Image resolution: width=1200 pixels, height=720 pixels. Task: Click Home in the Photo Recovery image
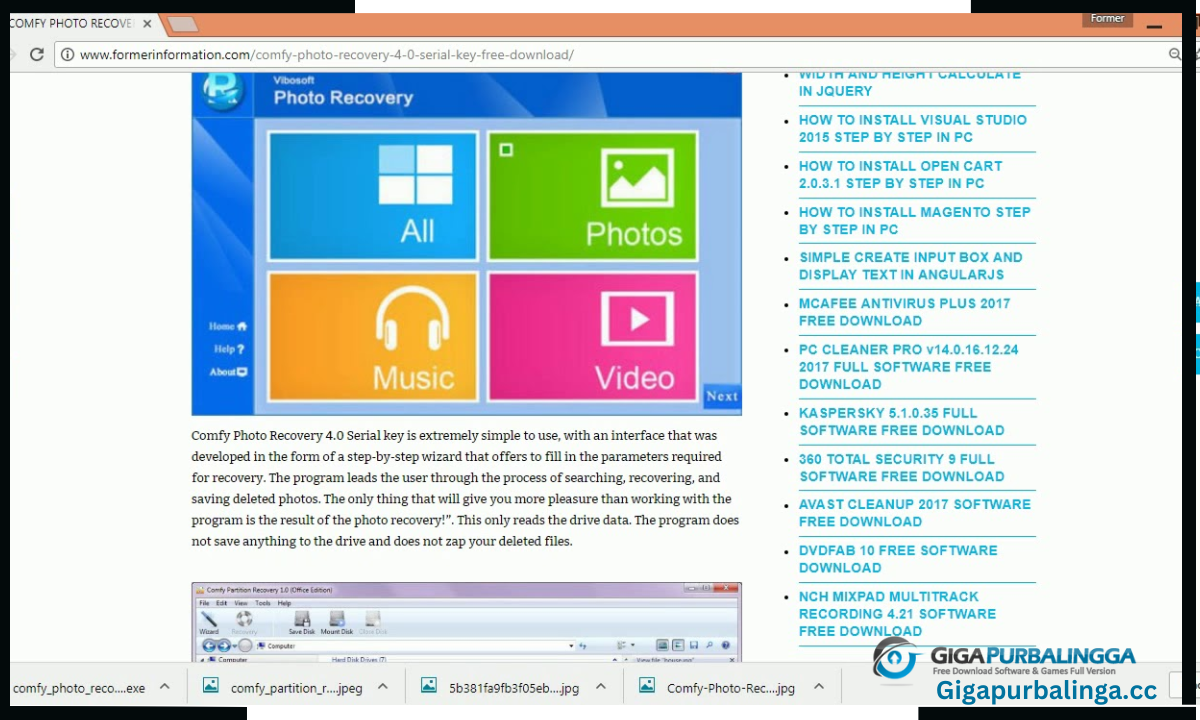(x=227, y=326)
